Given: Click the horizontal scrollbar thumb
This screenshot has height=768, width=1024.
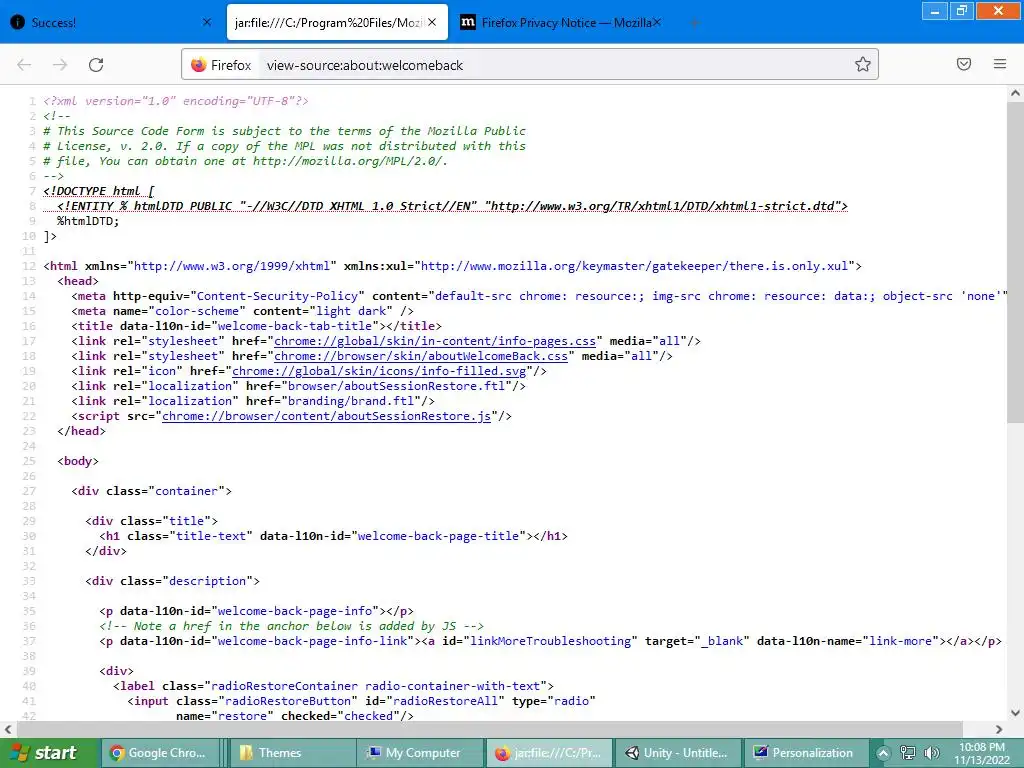Looking at the screenshot, I should point(489,729).
